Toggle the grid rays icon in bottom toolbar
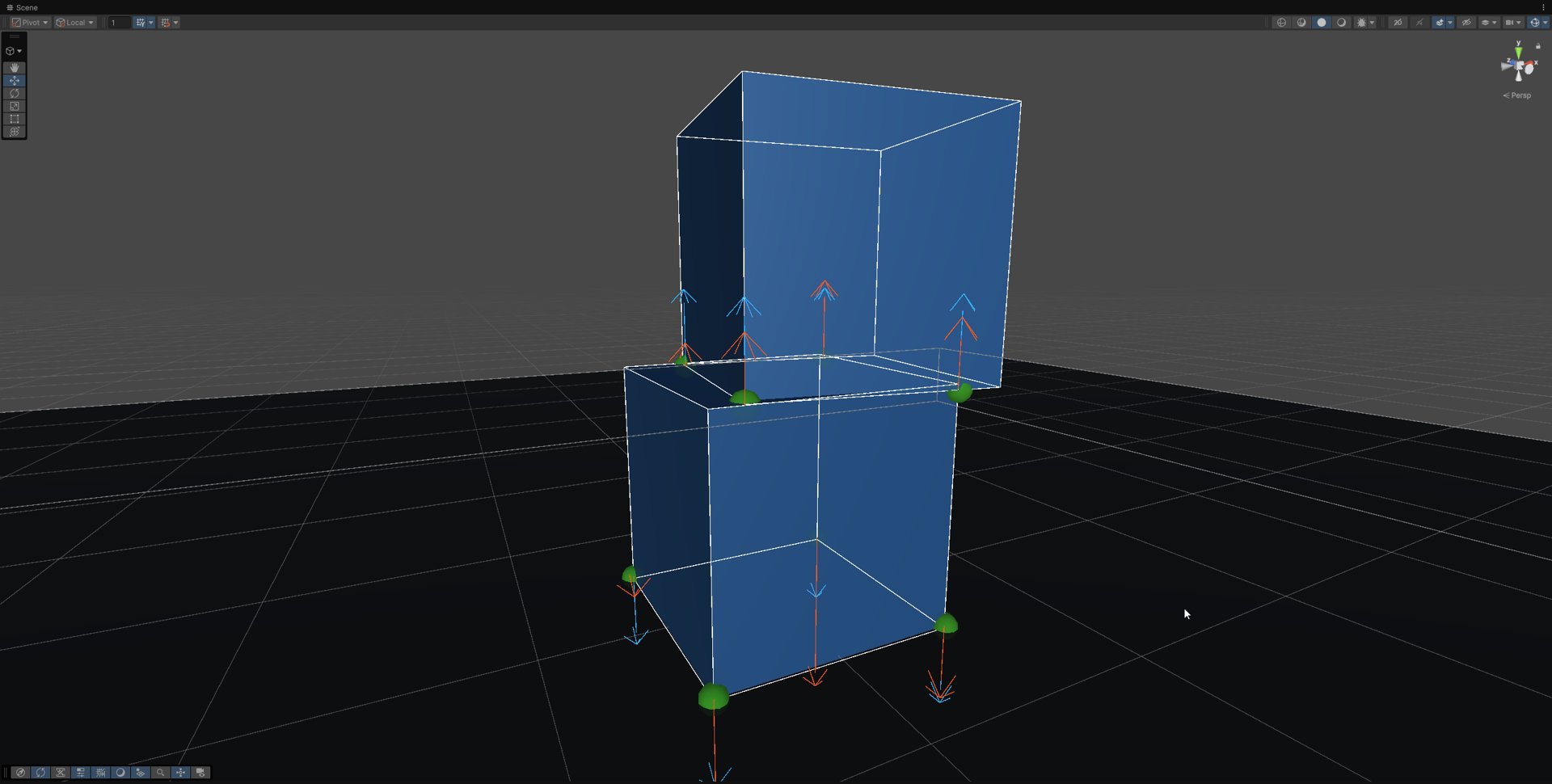The image size is (1552, 784). pyautogui.click(x=101, y=773)
